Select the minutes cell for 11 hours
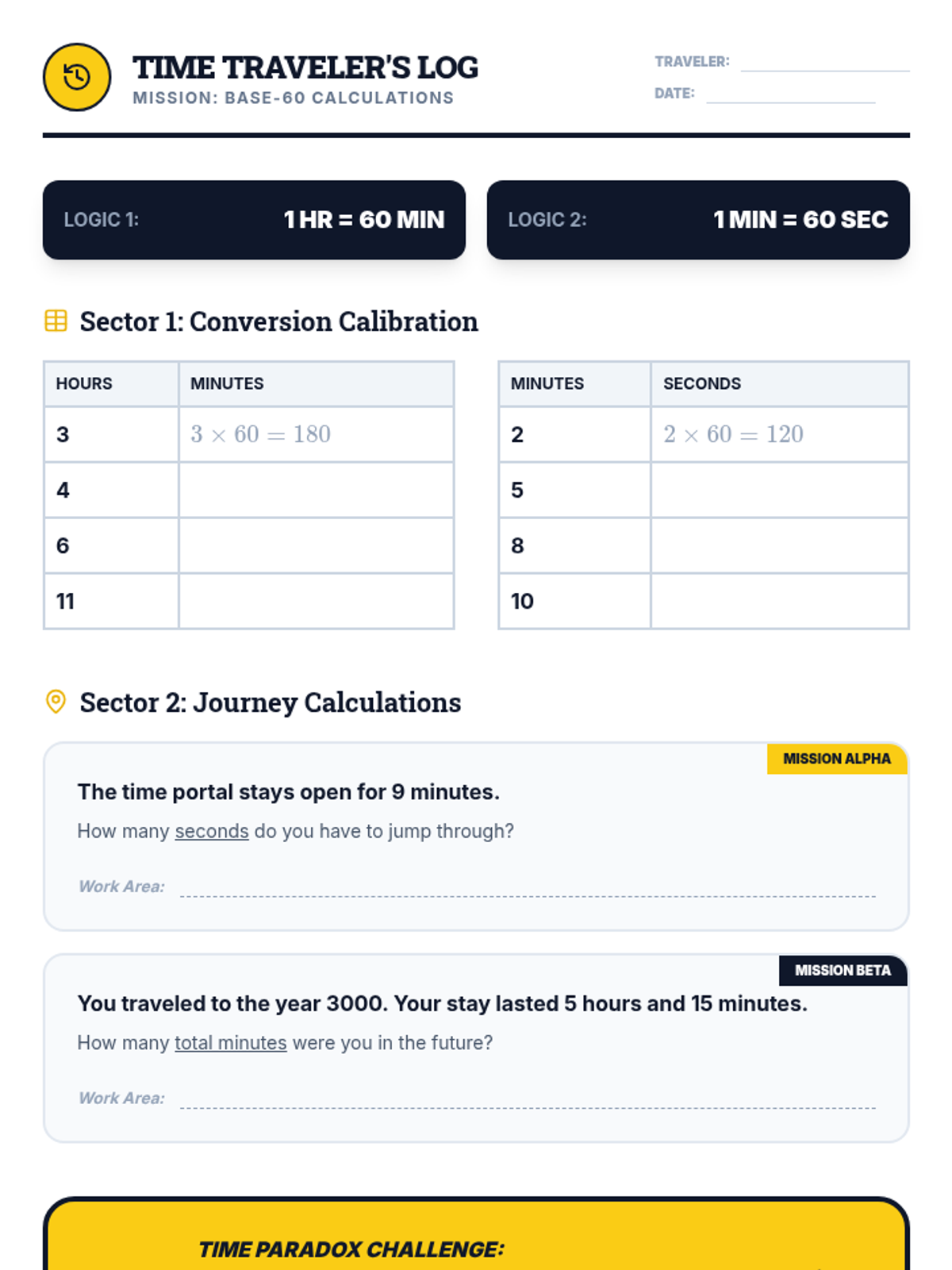Viewport: 952px width, 1270px height. click(316, 601)
